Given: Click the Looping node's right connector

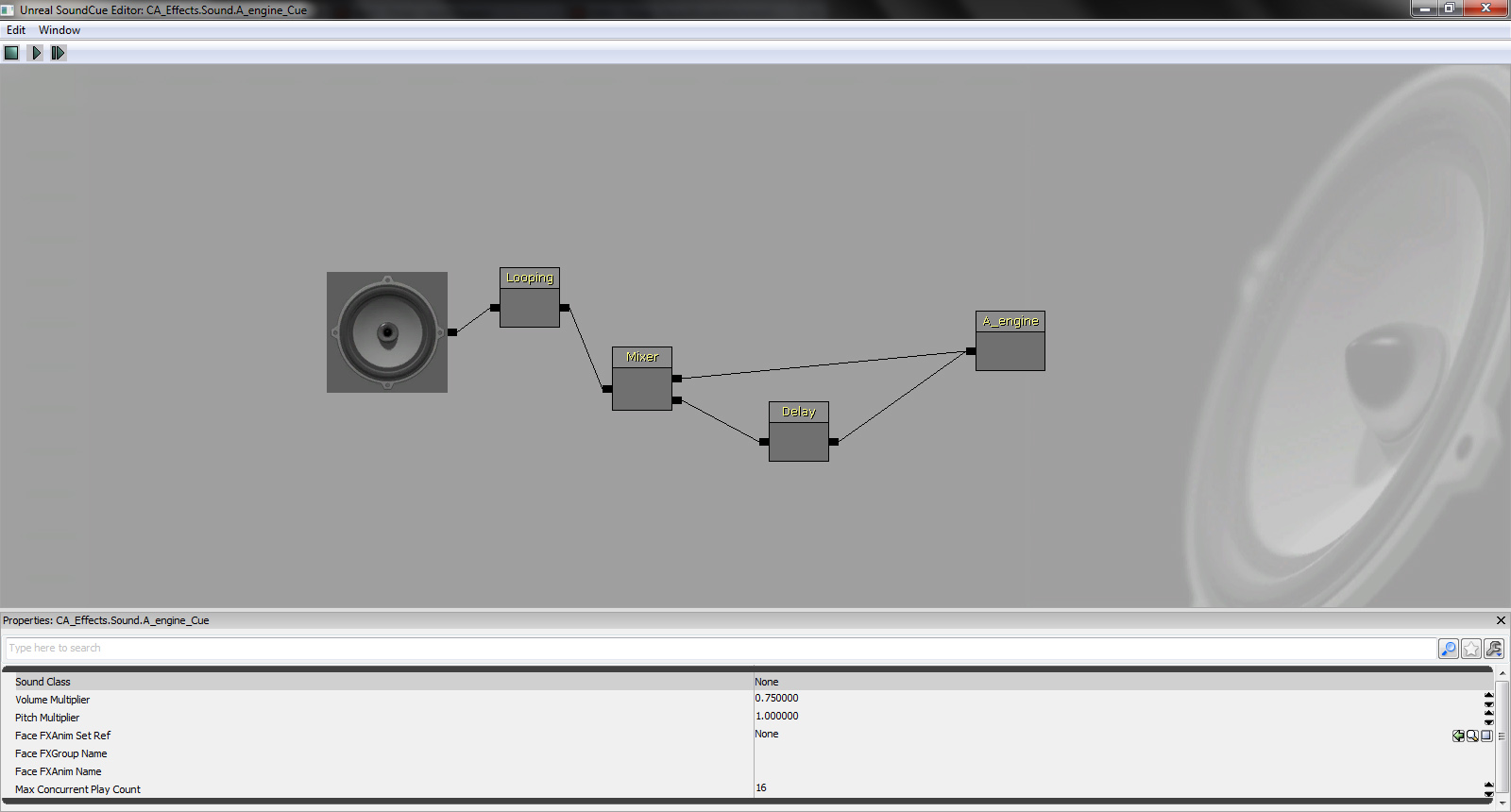Looking at the screenshot, I should 565,308.
